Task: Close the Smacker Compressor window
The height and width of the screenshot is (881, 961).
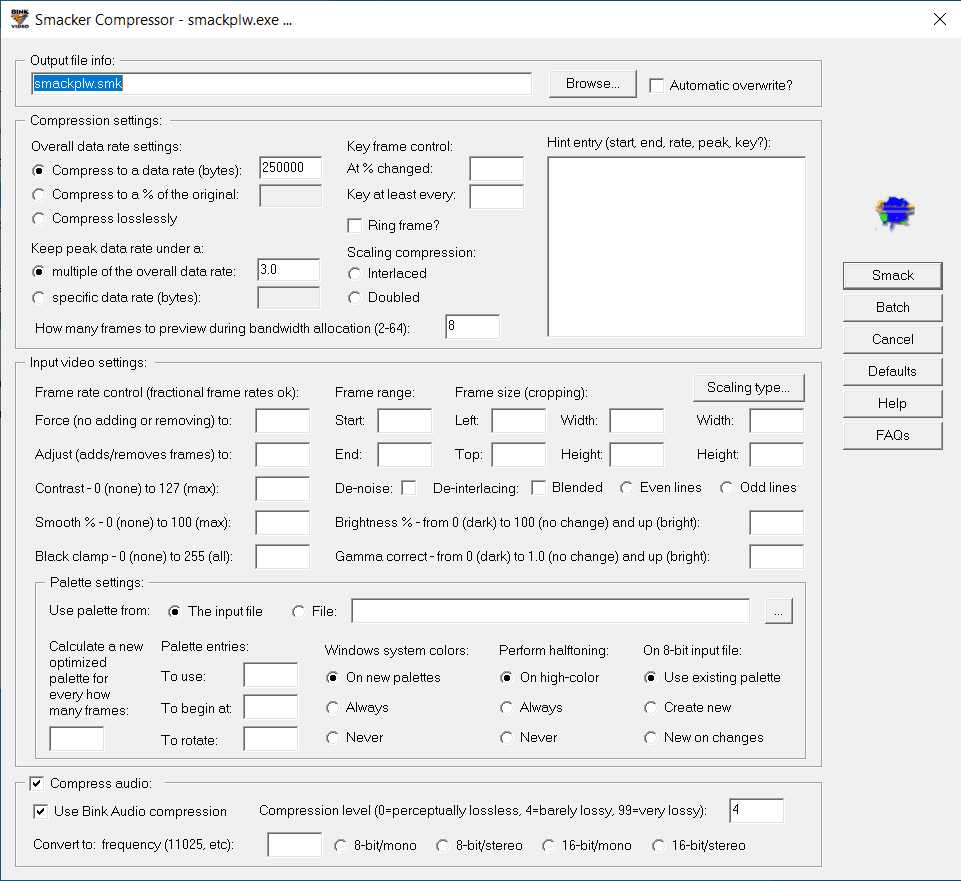Action: (940, 19)
